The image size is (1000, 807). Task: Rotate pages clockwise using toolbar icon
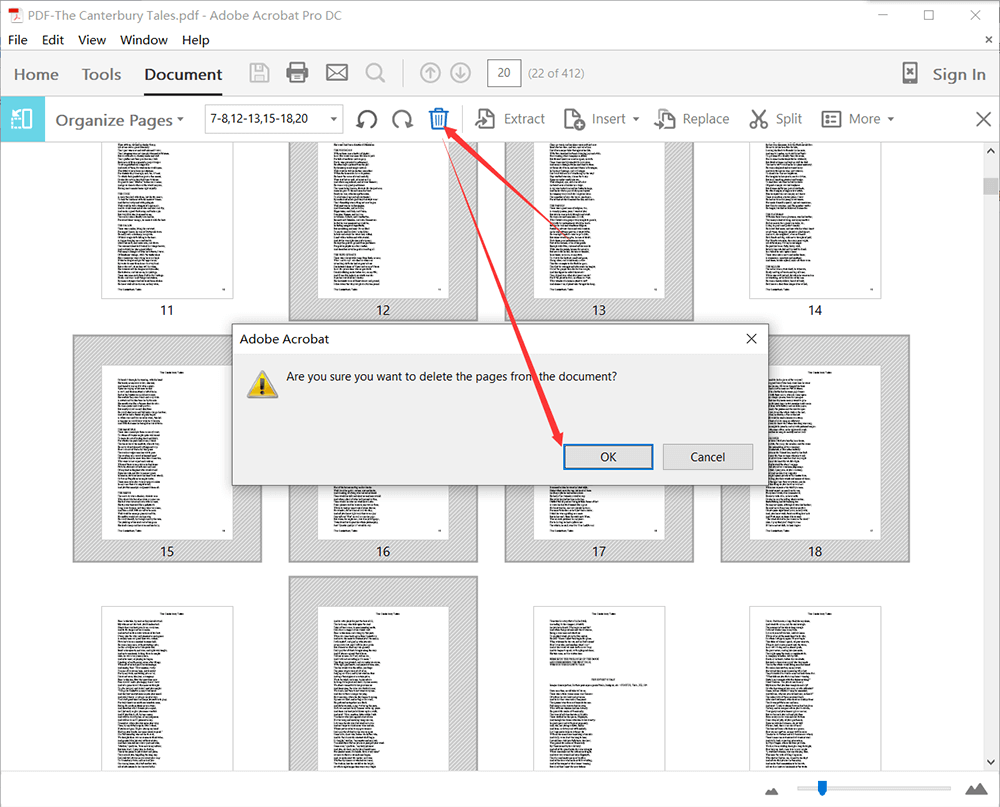(402, 119)
